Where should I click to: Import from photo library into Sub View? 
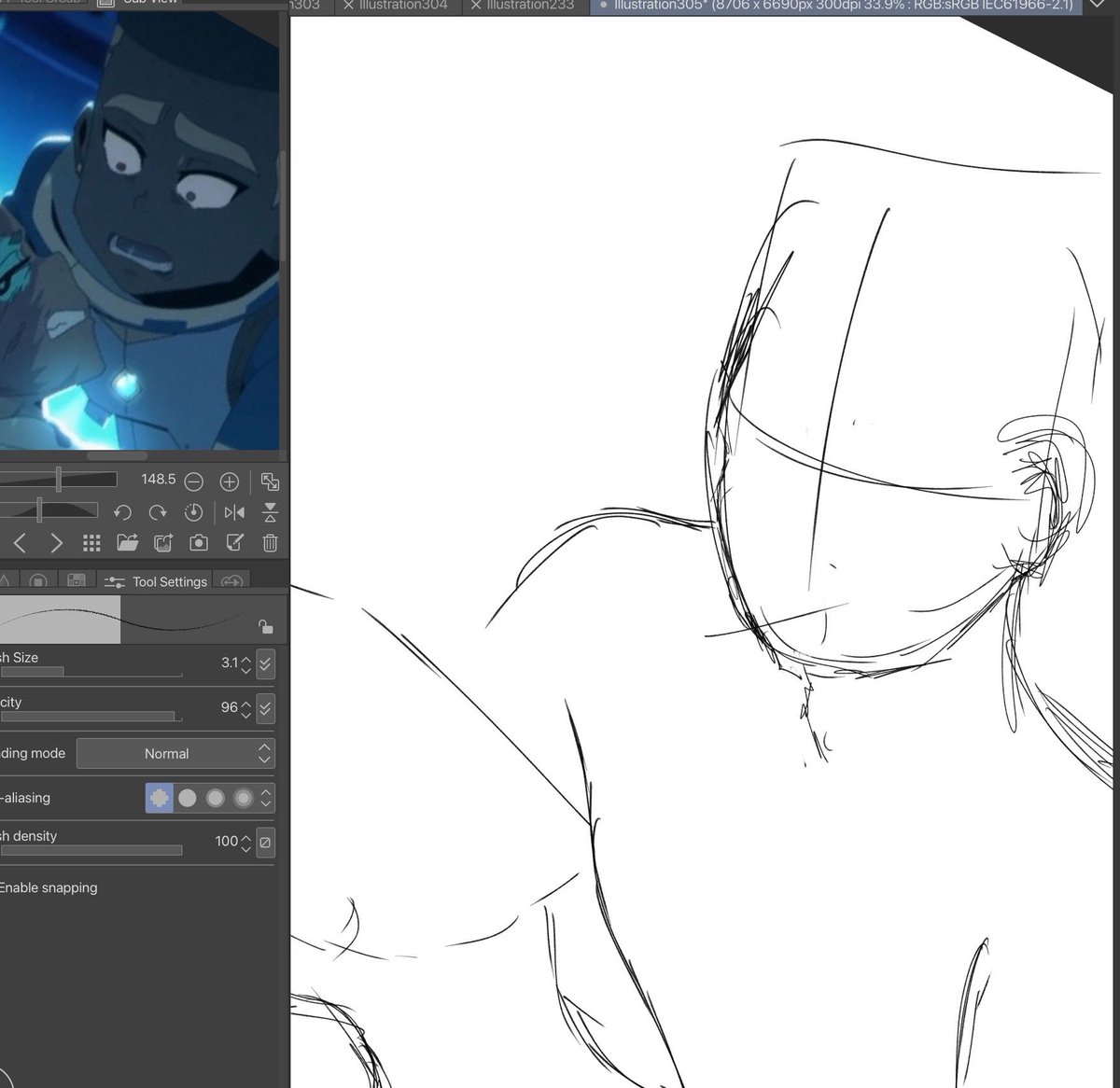coord(163,543)
